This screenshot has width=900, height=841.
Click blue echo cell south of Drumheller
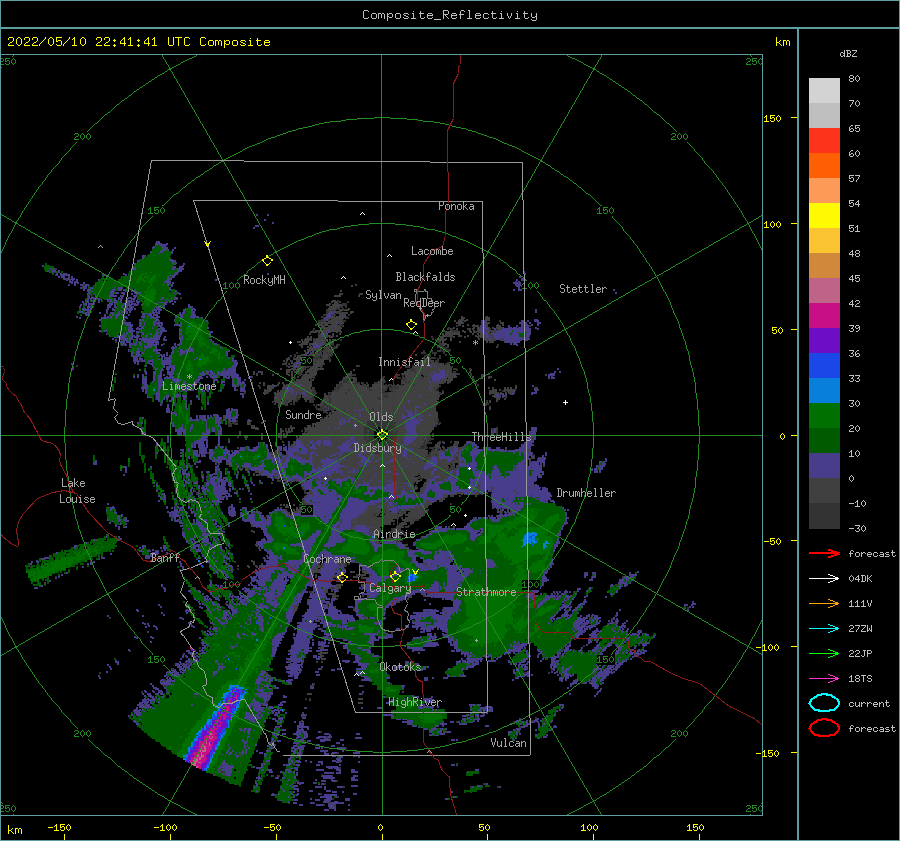pyautogui.click(x=530, y=539)
